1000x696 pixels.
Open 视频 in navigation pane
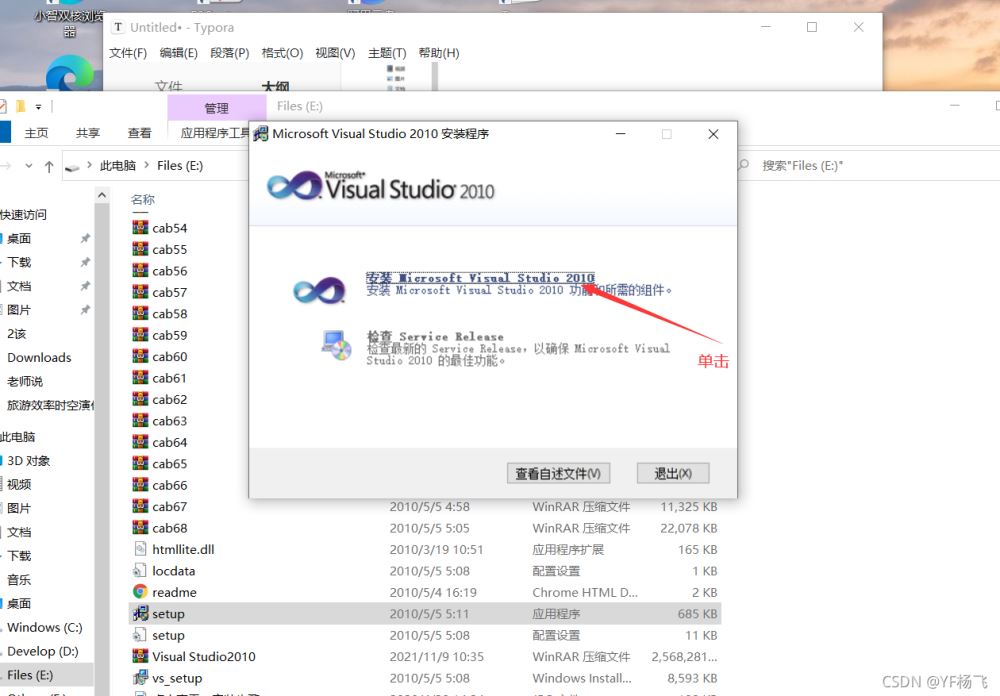coord(19,484)
